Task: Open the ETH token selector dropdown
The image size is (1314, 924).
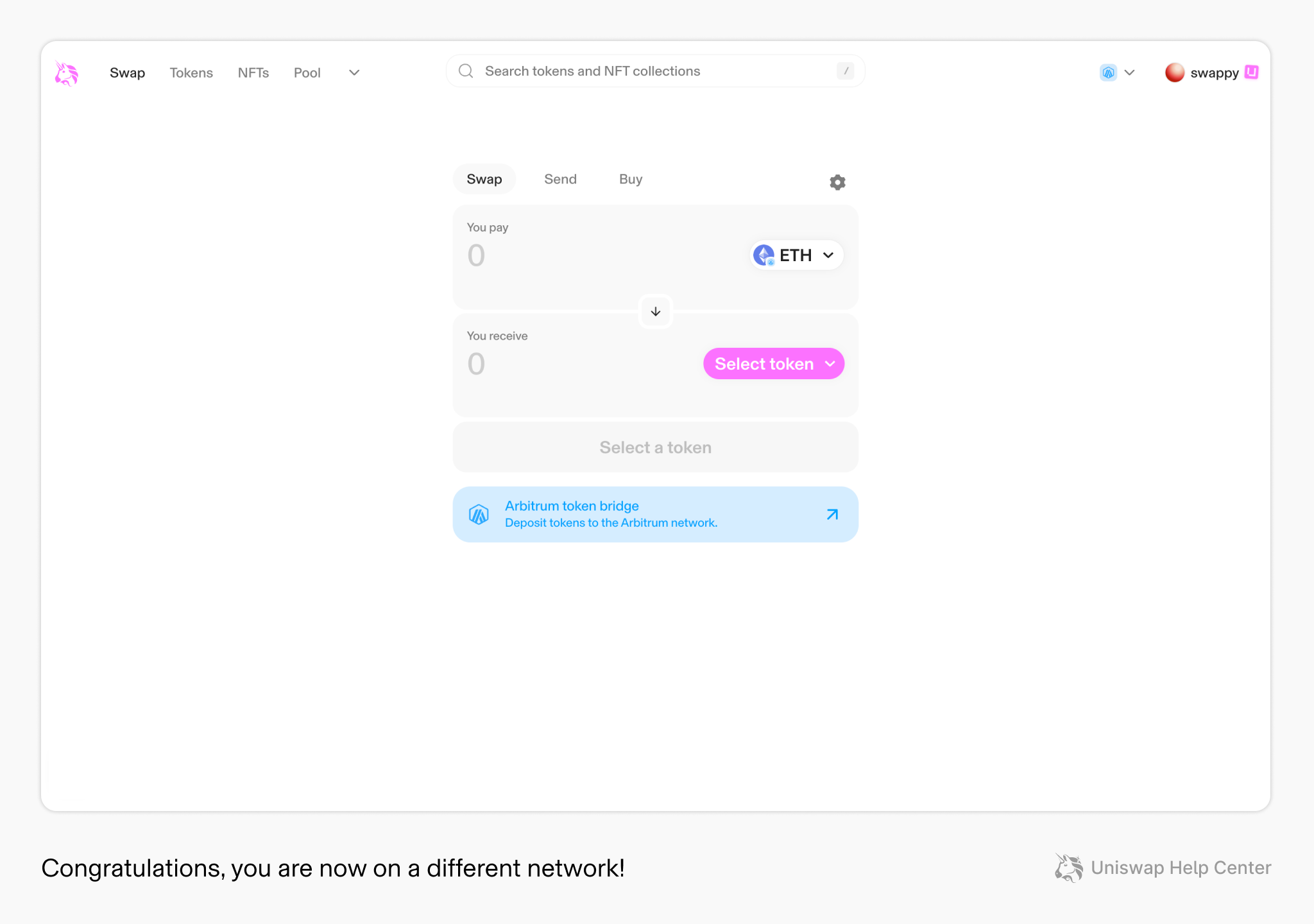Action: (x=796, y=255)
